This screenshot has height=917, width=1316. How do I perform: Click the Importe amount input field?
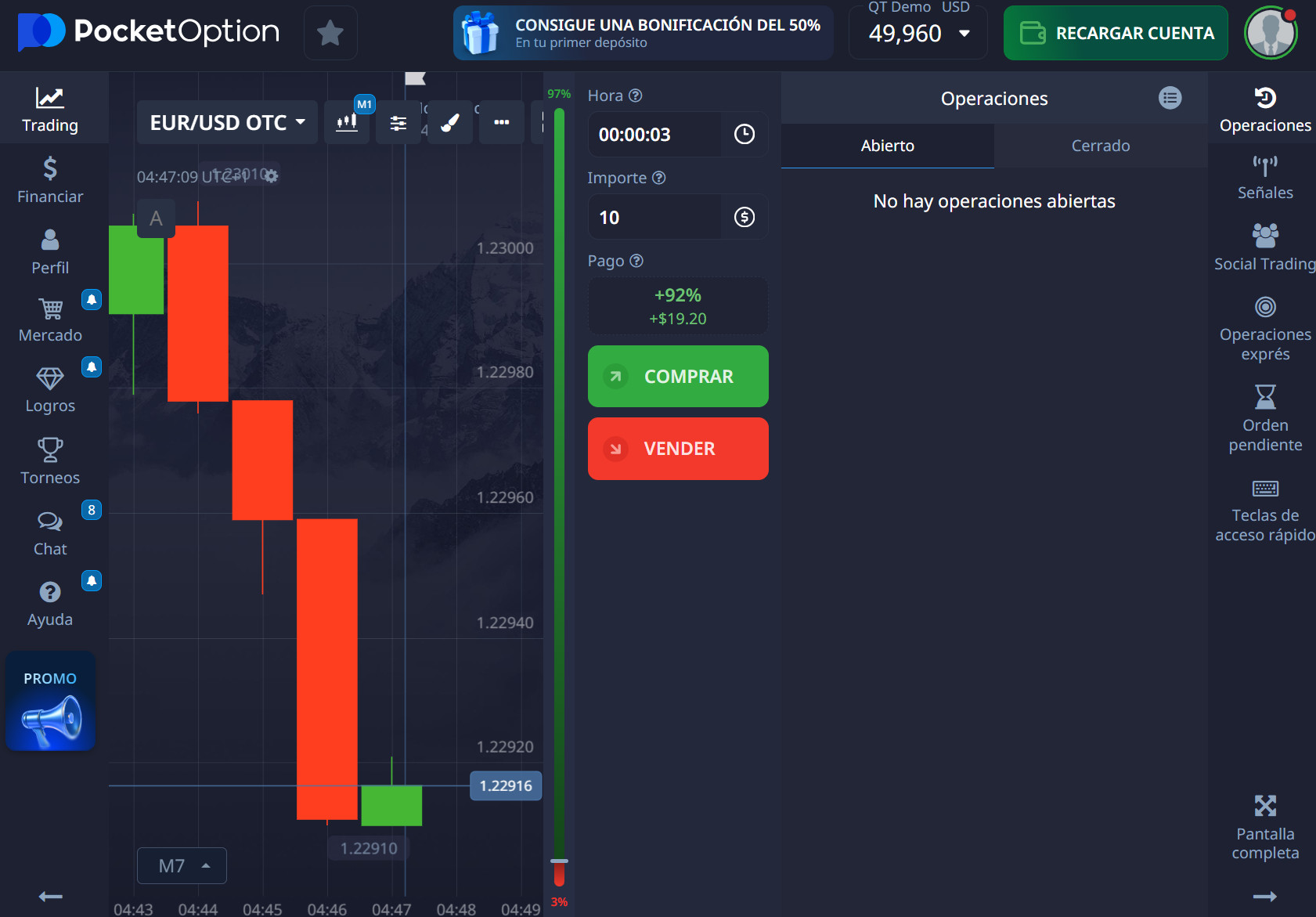click(654, 218)
